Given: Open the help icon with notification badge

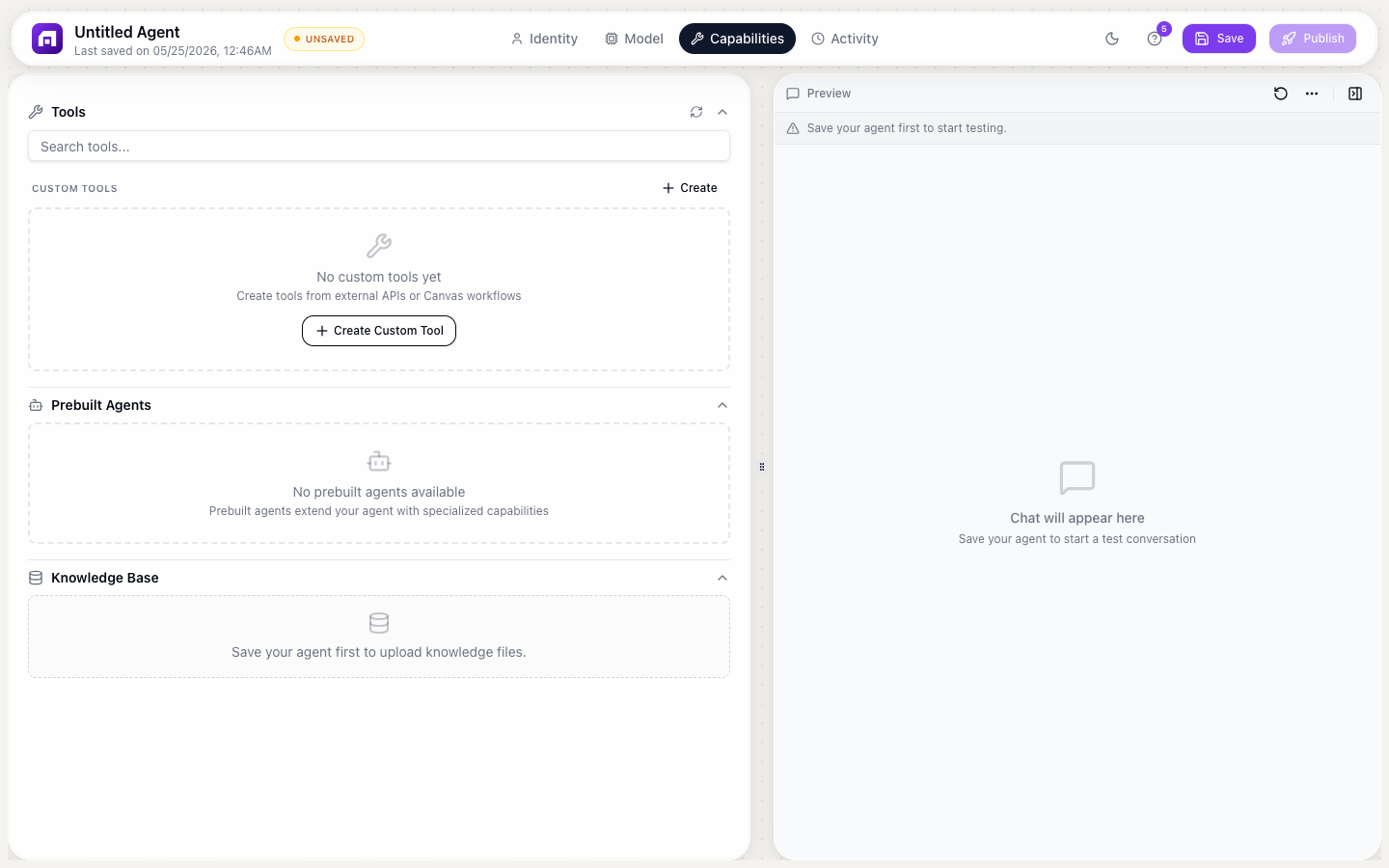Looking at the screenshot, I should point(1155,39).
